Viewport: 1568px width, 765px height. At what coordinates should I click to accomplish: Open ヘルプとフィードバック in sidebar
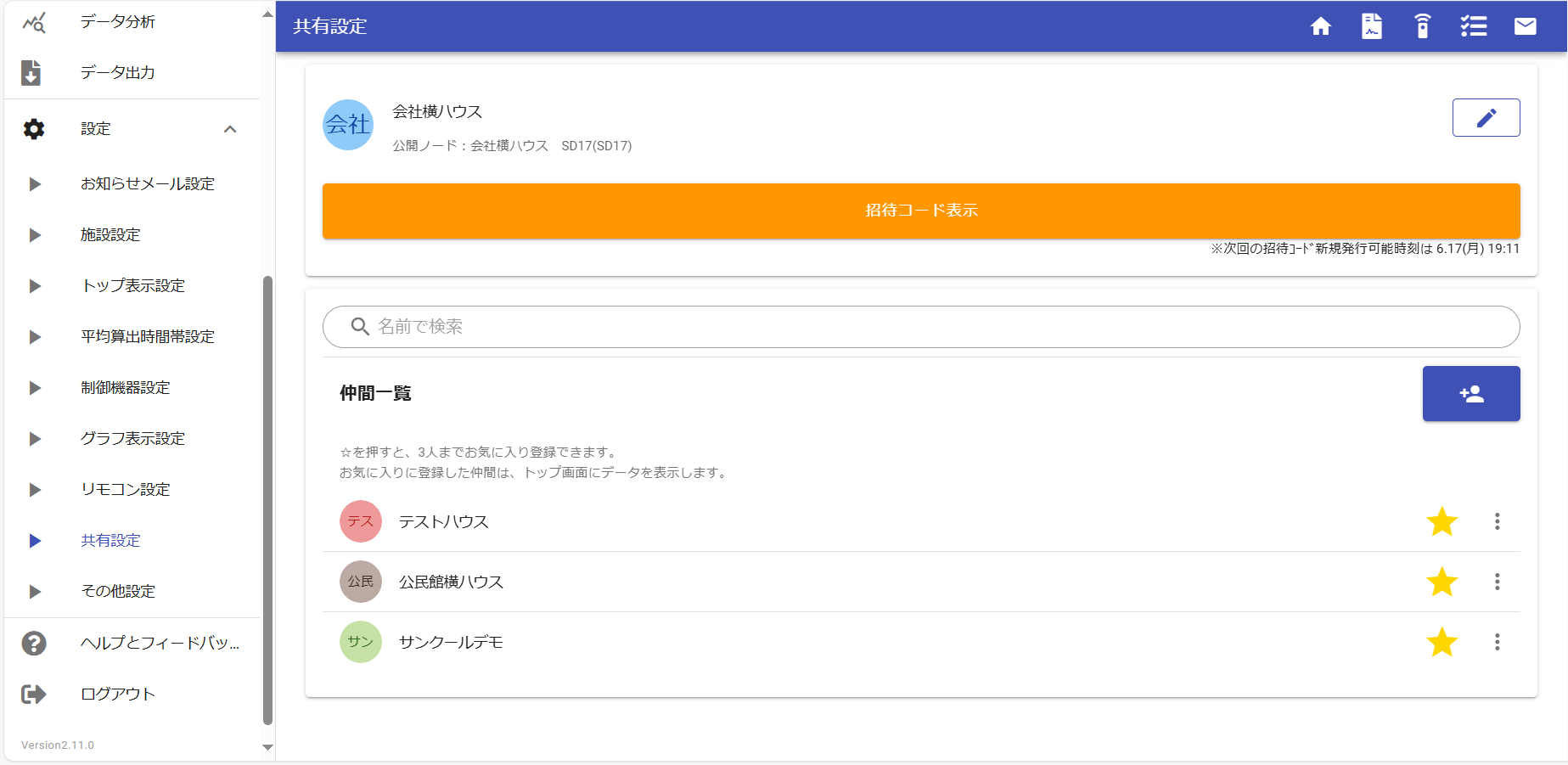(x=160, y=644)
